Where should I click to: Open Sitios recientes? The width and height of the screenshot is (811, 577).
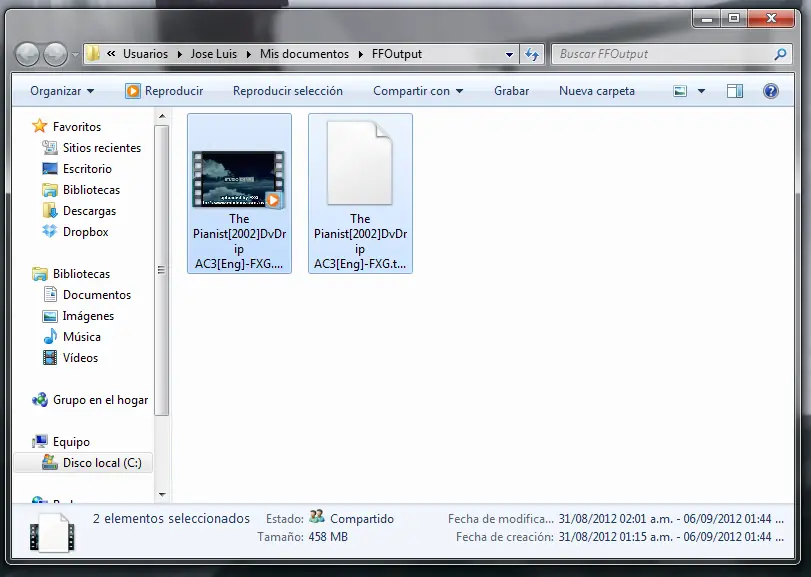(102, 148)
